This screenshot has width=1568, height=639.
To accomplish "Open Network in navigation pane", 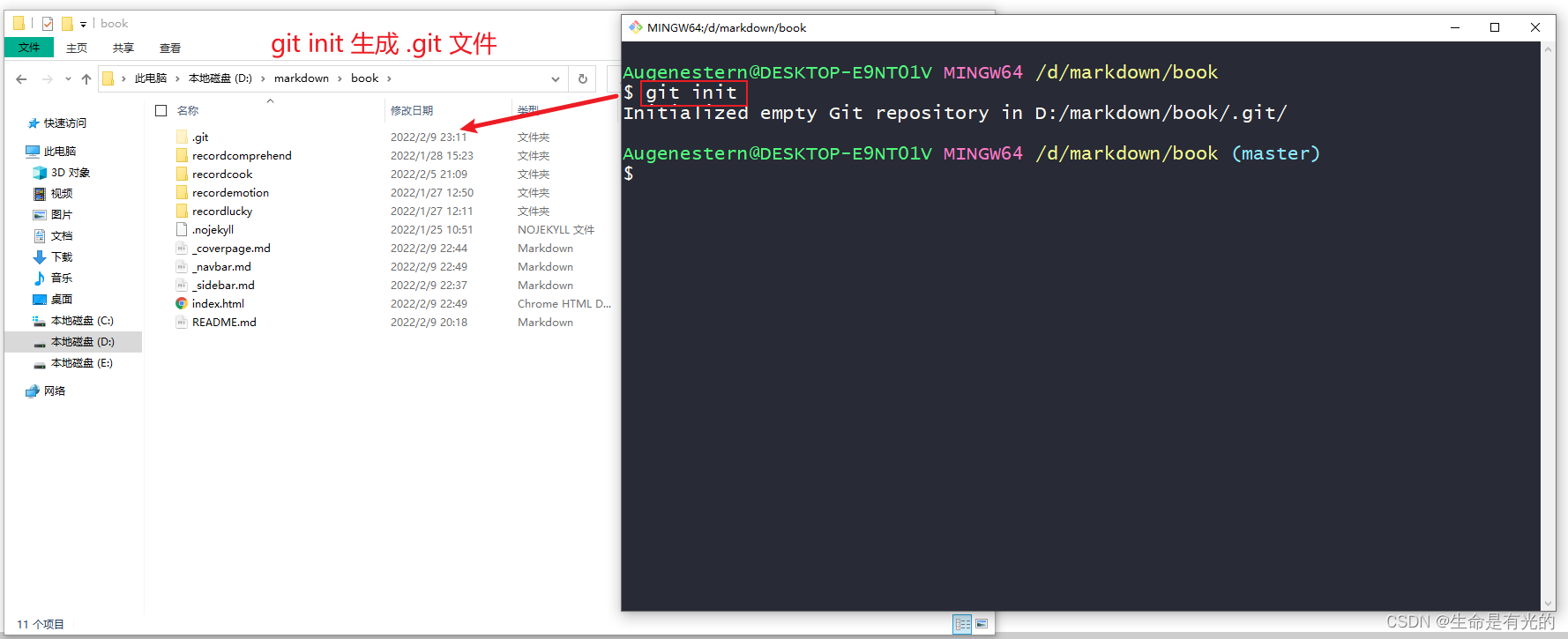I will pyautogui.click(x=46, y=391).
